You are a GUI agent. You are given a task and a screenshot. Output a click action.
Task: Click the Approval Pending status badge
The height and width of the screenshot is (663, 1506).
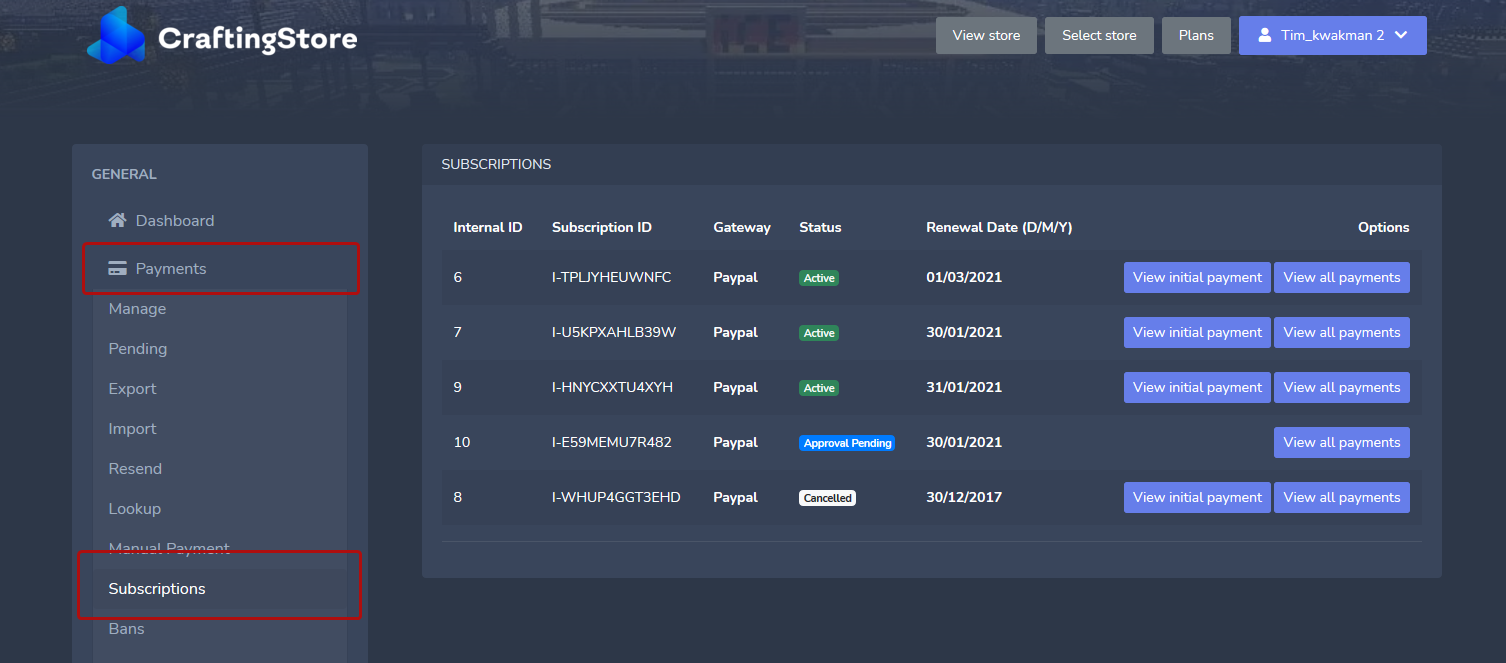(x=847, y=443)
